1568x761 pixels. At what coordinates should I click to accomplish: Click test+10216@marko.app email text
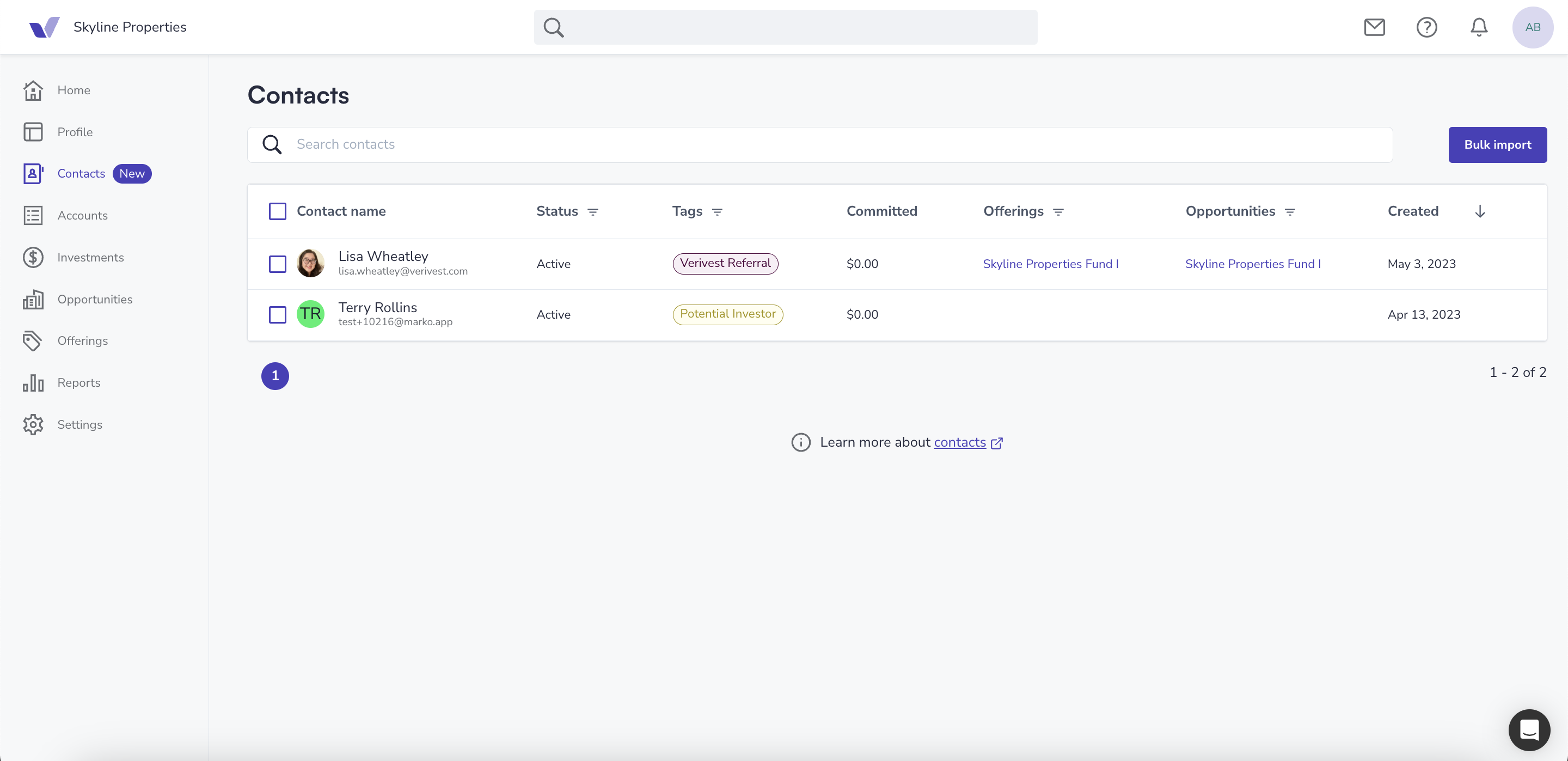tap(396, 322)
